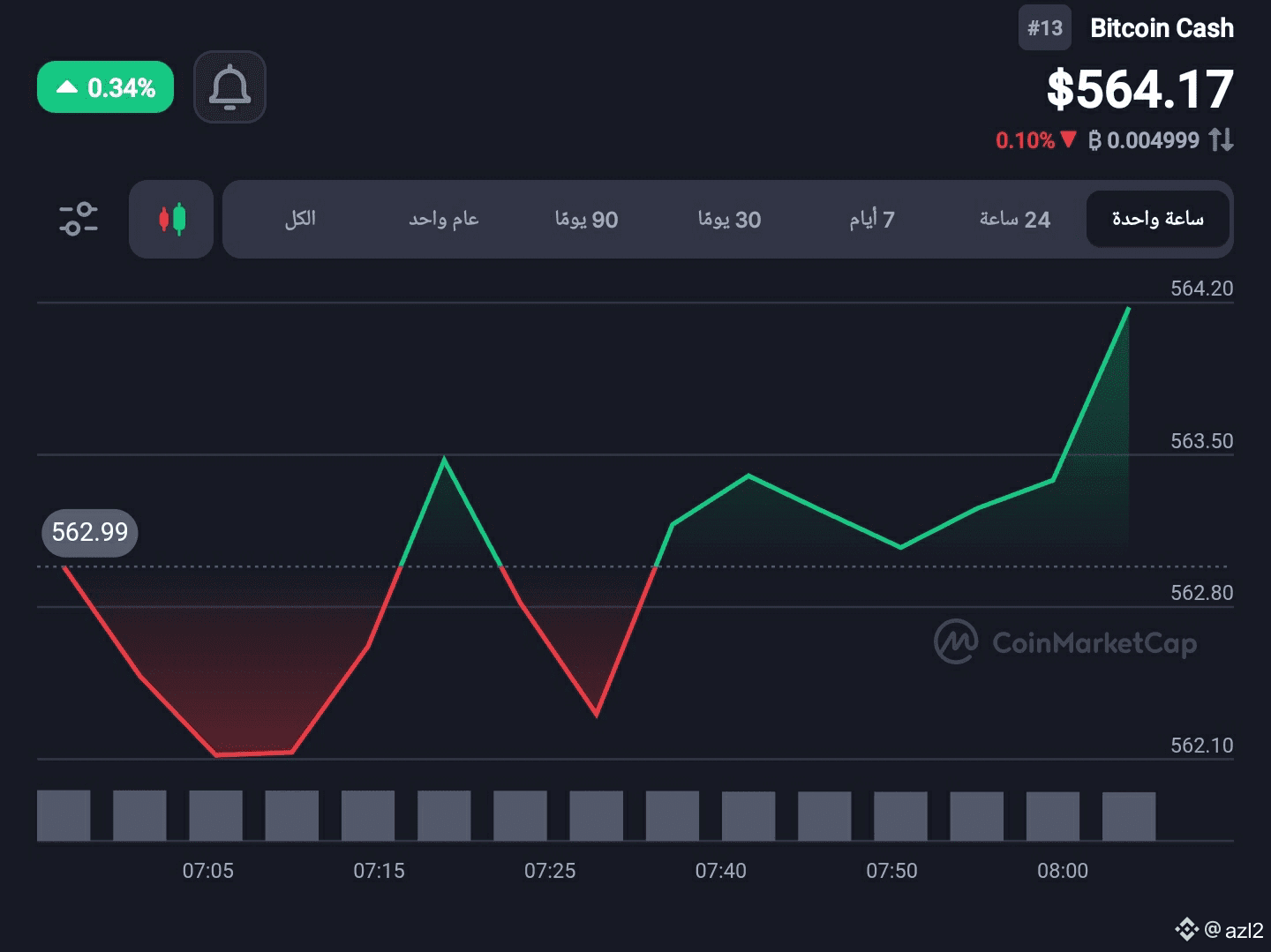Swap BTC price conversion arrows
This screenshot has width=1271, height=952.
click(1222, 139)
